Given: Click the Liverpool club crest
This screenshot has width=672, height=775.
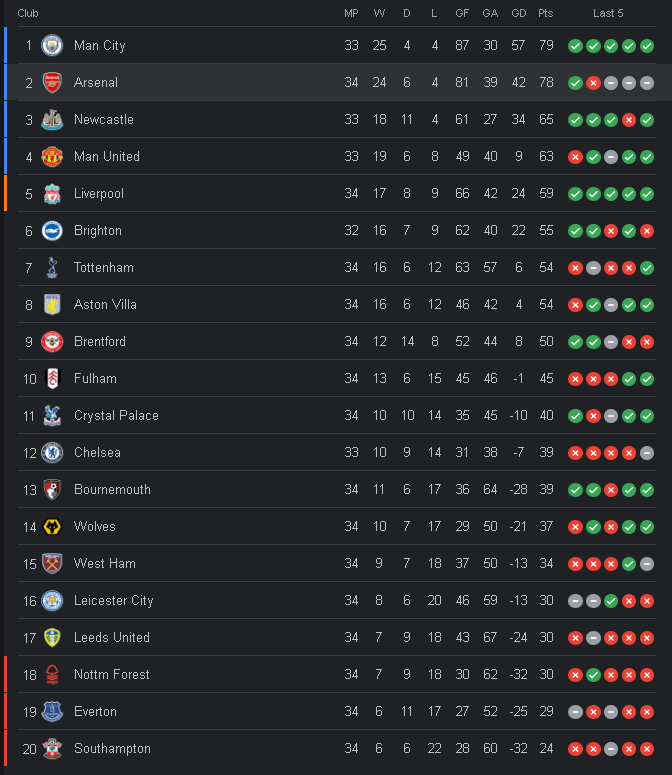Looking at the screenshot, I should pyautogui.click(x=52, y=193).
